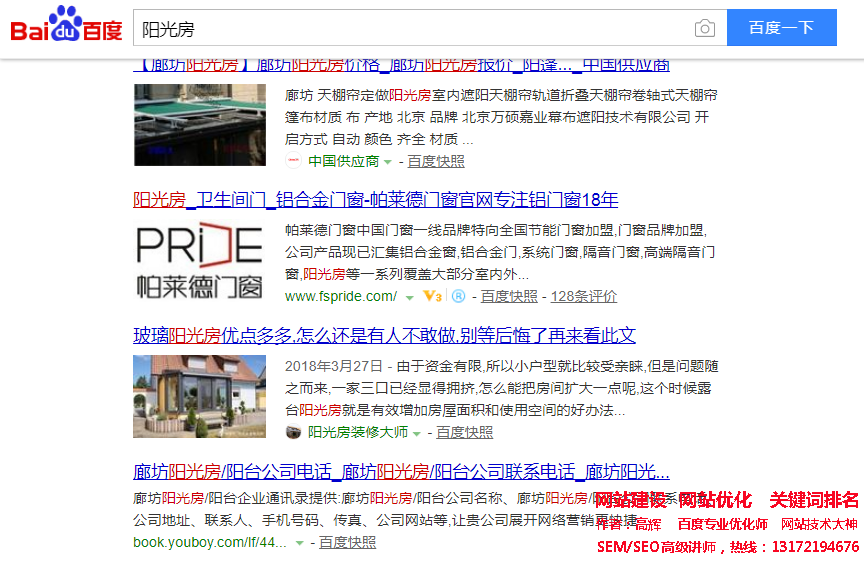Open camera image search in search box
Image resolution: width=864 pixels, height=569 pixels.
point(705,28)
